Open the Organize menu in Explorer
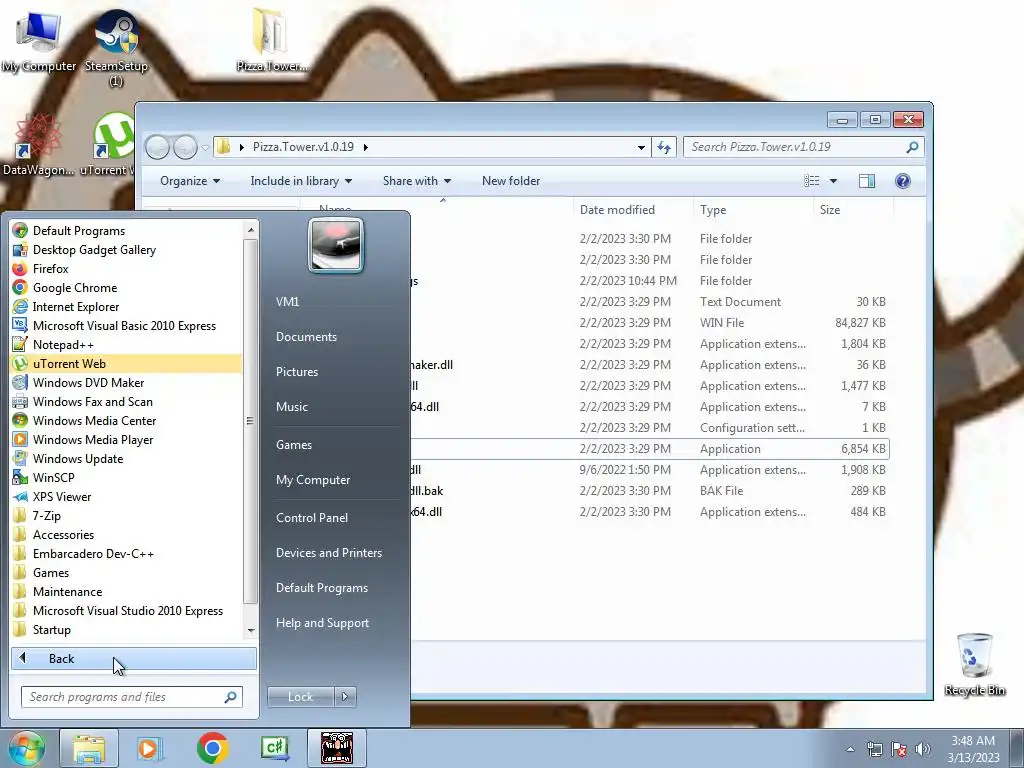The height and width of the screenshot is (768, 1024). coord(189,181)
